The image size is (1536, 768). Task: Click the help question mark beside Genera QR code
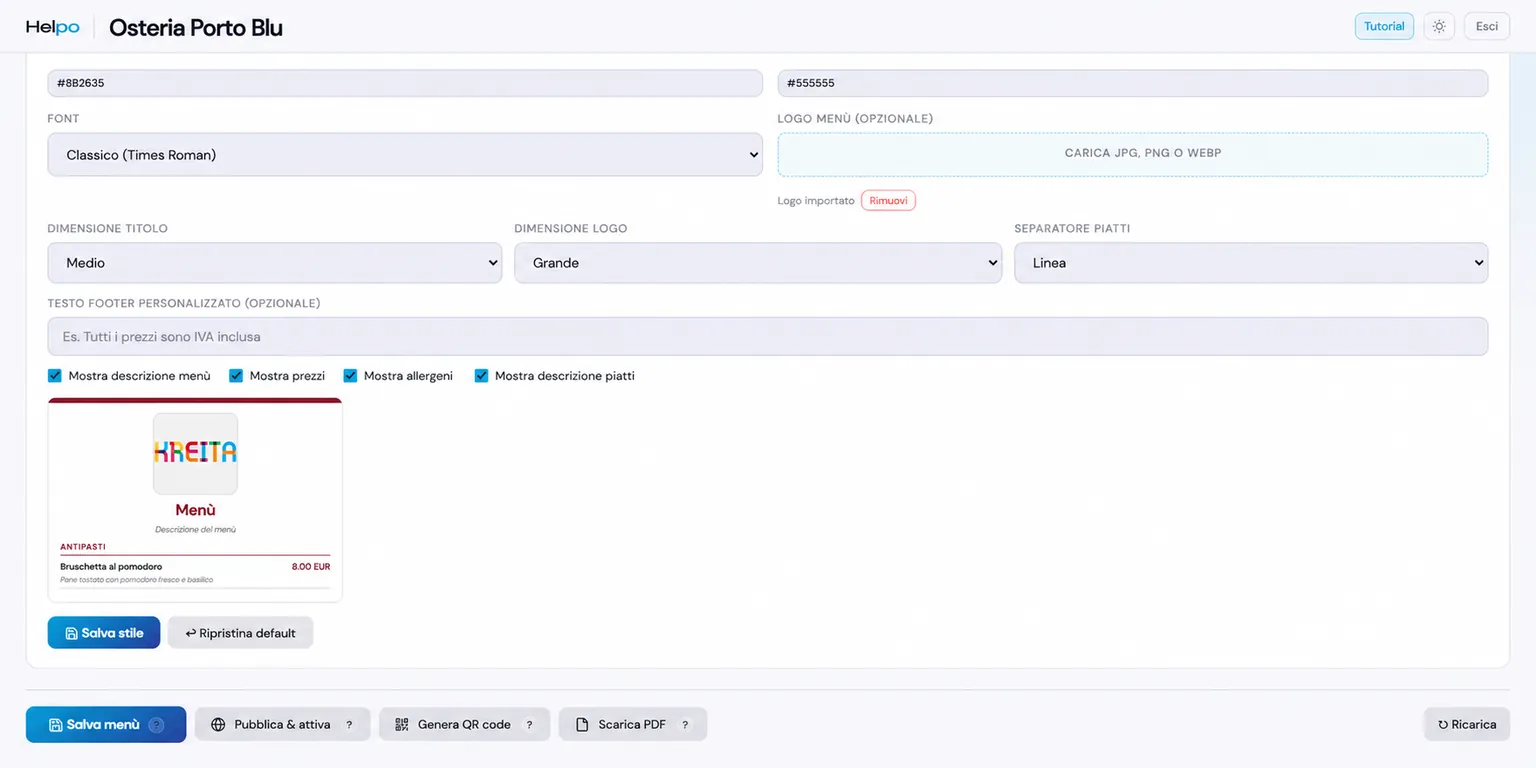pyautogui.click(x=529, y=725)
